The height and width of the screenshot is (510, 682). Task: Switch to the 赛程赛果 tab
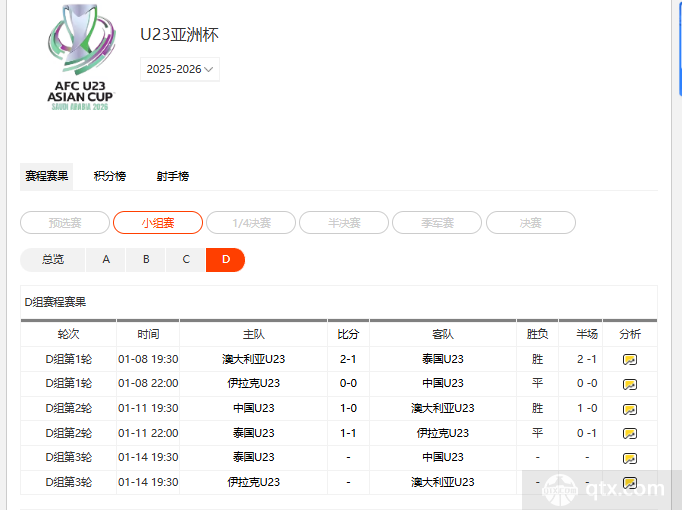[x=47, y=176]
